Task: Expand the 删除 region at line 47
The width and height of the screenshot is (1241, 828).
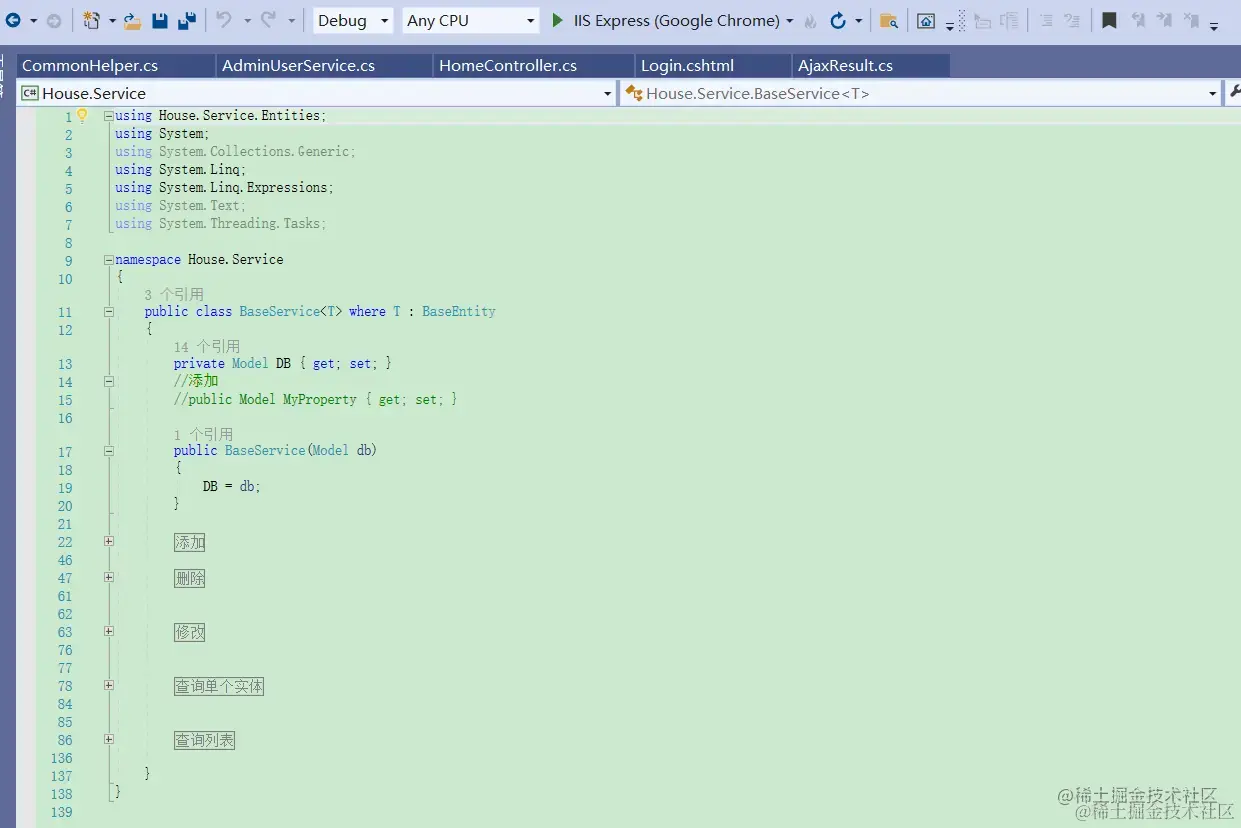Action: coord(108,577)
